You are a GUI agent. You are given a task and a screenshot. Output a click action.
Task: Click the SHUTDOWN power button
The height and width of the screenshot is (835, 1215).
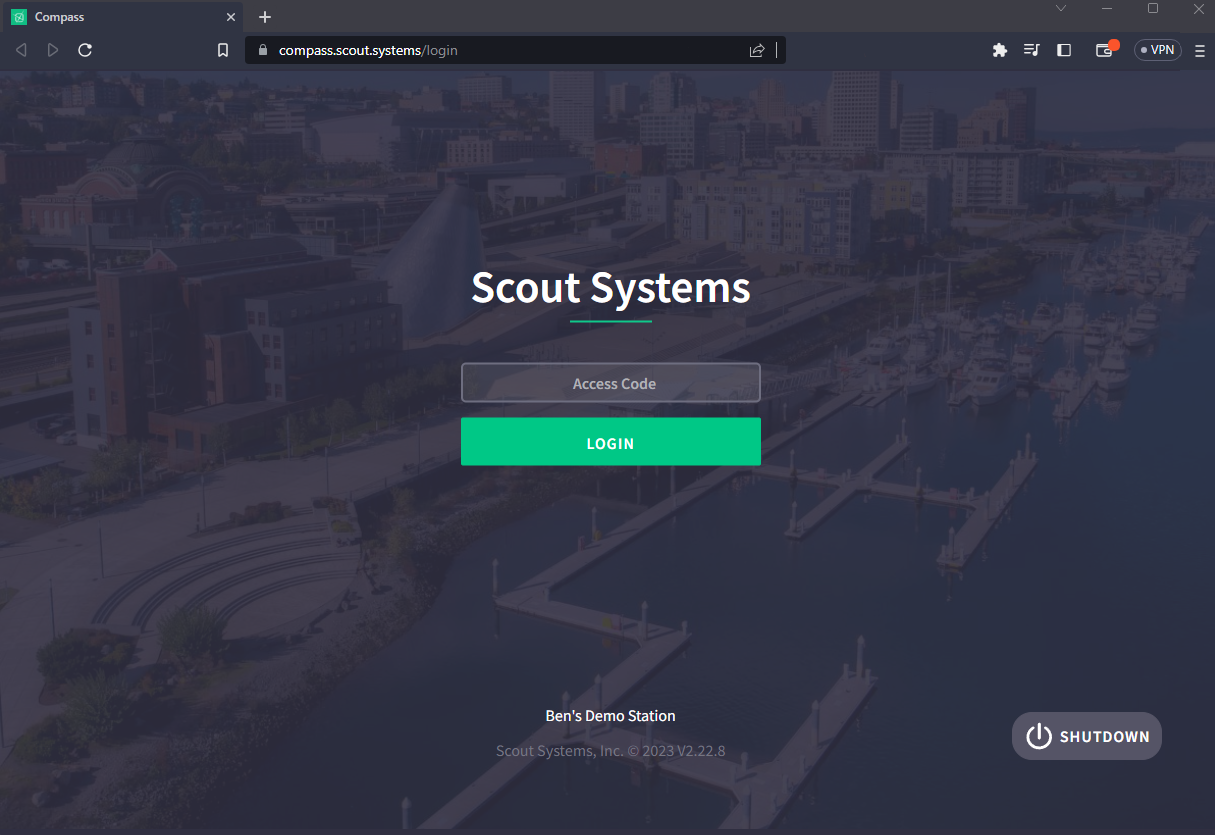(x=1087, y=736)
